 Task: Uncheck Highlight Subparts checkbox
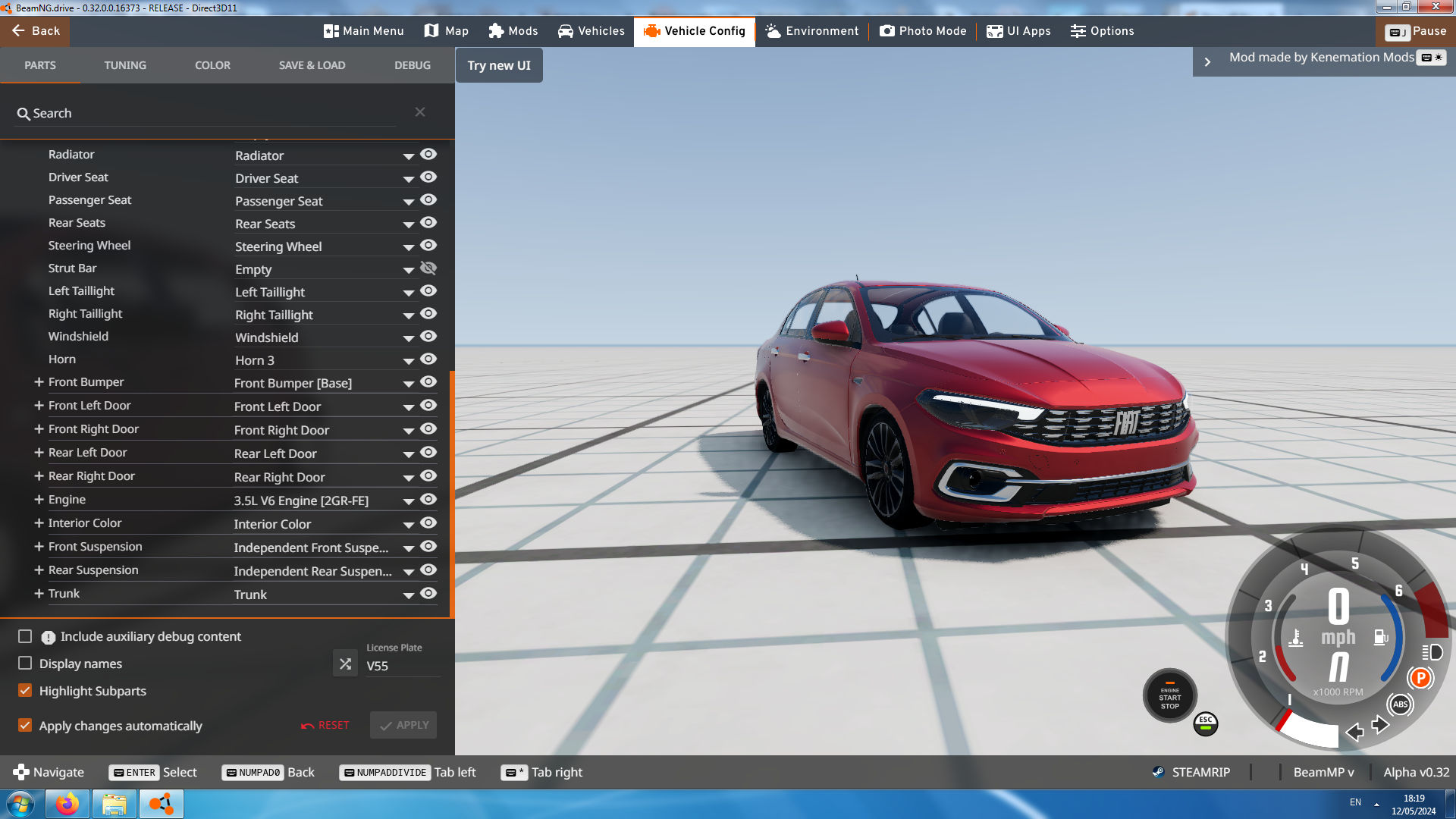[x=25, y=691]
